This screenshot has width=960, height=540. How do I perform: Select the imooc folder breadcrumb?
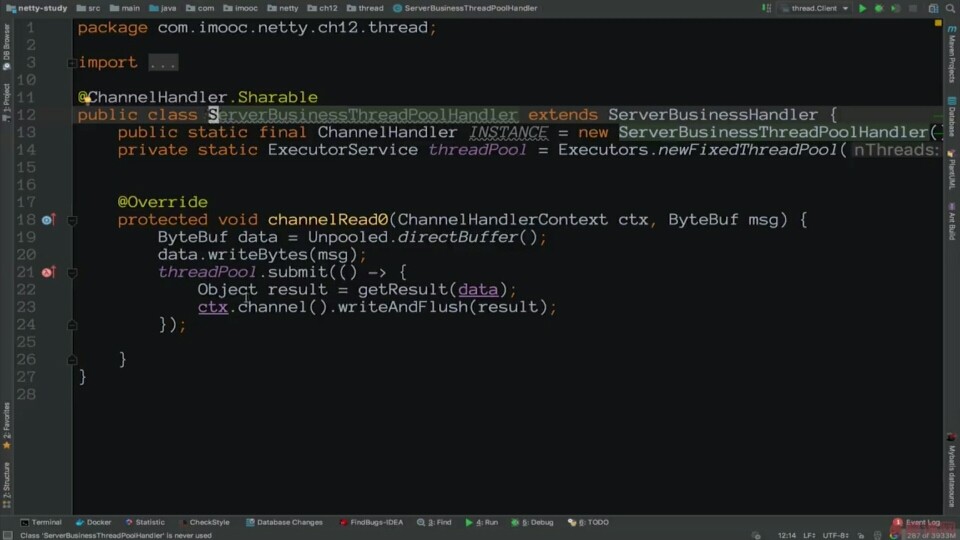coord(241,9)
